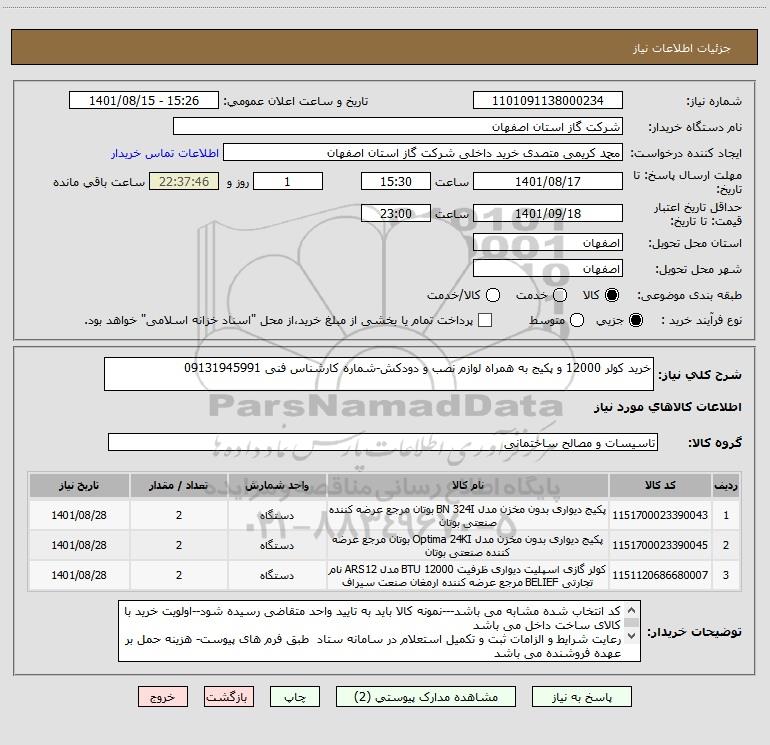Choose the جزیی purchase type radio
770x745 pixels.
(636, 320)
